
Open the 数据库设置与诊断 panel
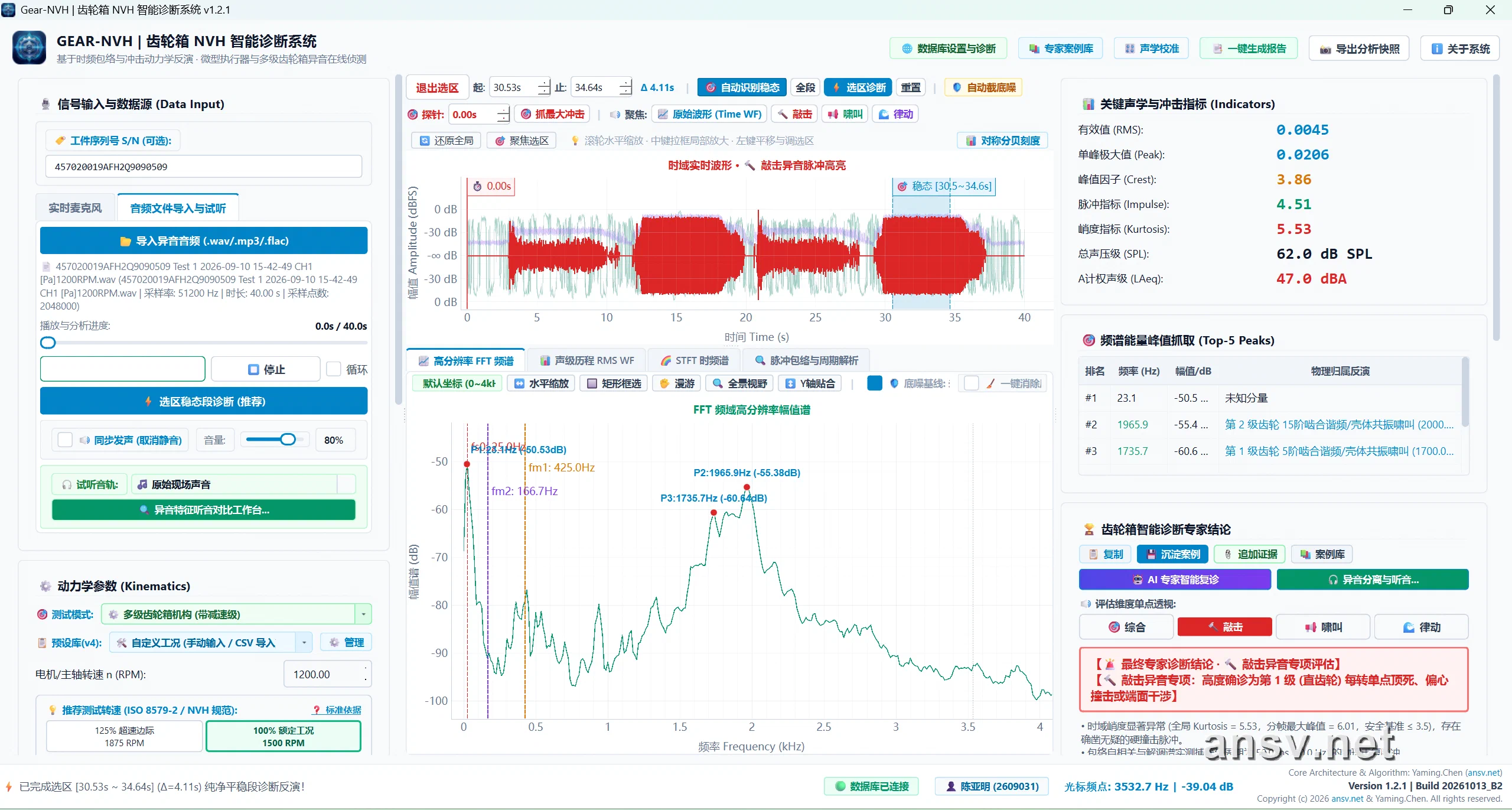tap(948, 48)
